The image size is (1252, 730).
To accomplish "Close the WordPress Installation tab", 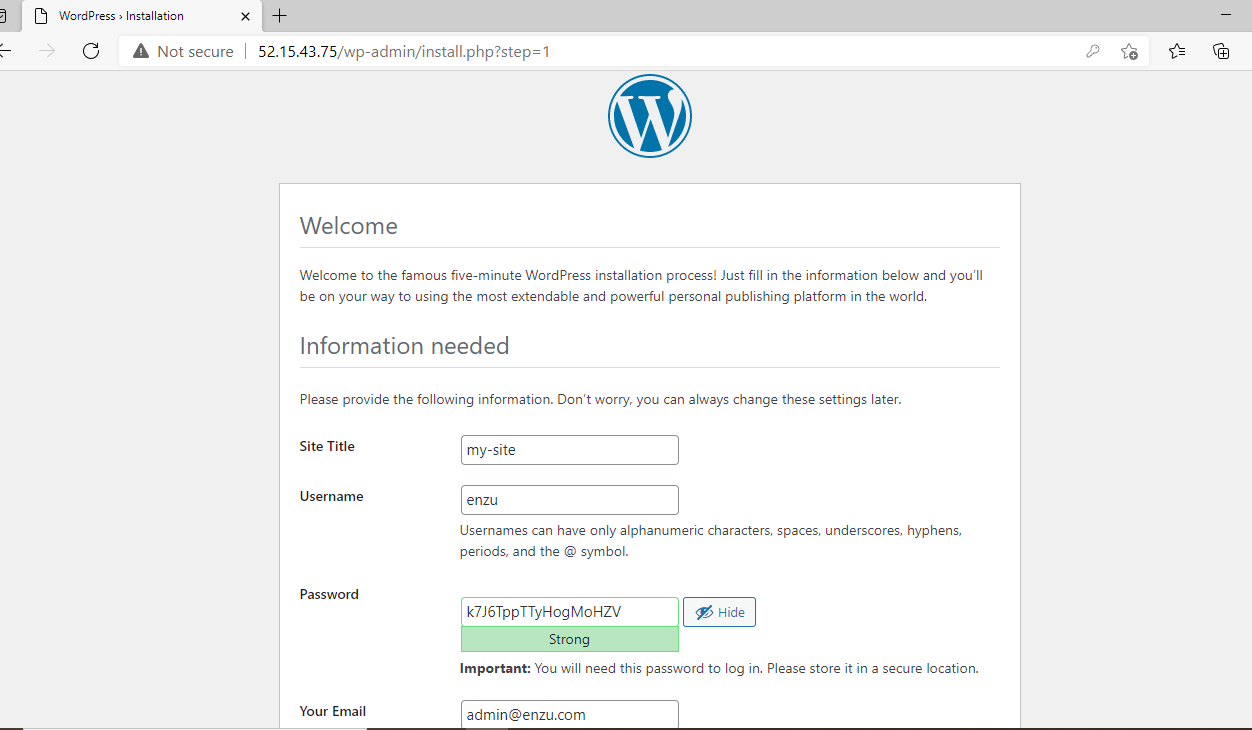I will (x=245, y=16).
